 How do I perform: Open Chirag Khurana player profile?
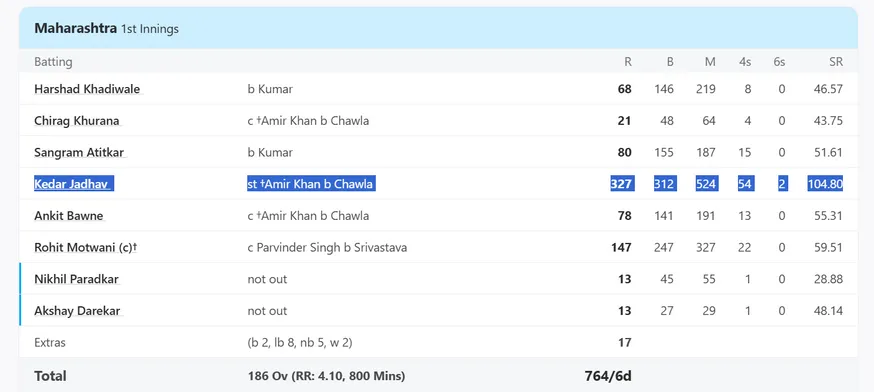(x=76, y=121)
